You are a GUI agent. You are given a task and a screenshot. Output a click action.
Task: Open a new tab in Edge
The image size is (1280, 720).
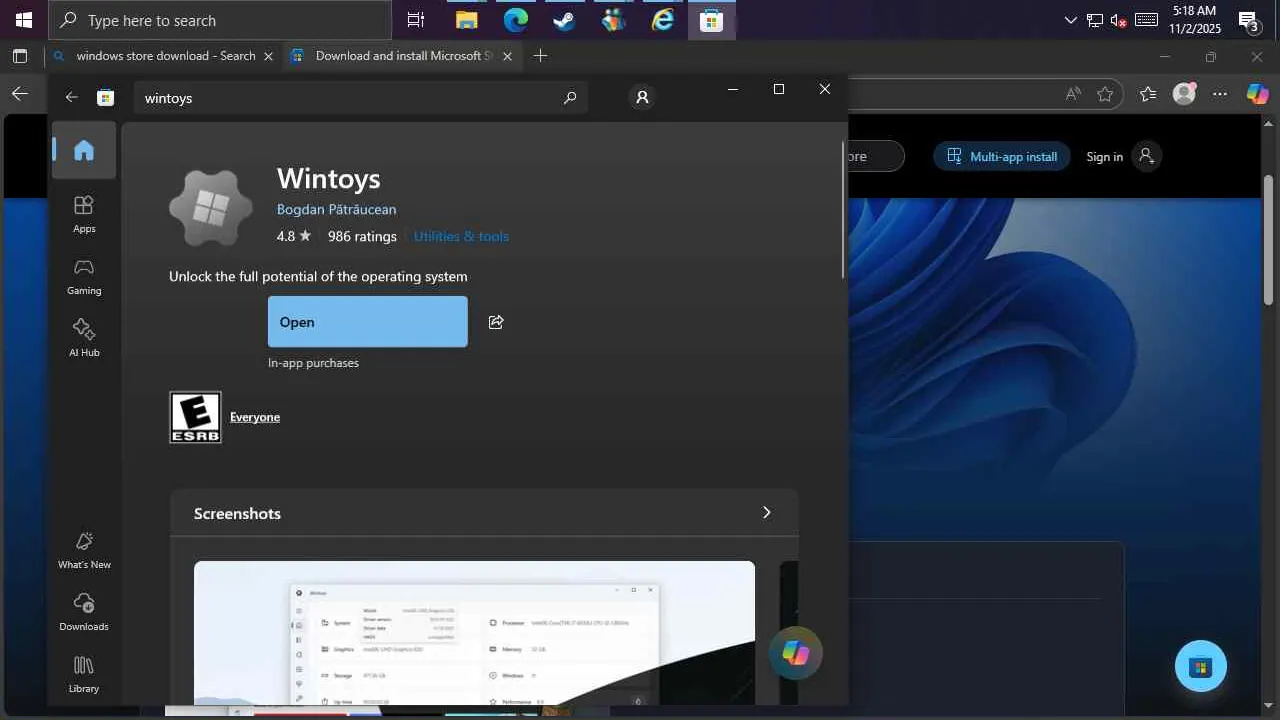point(540,56)
